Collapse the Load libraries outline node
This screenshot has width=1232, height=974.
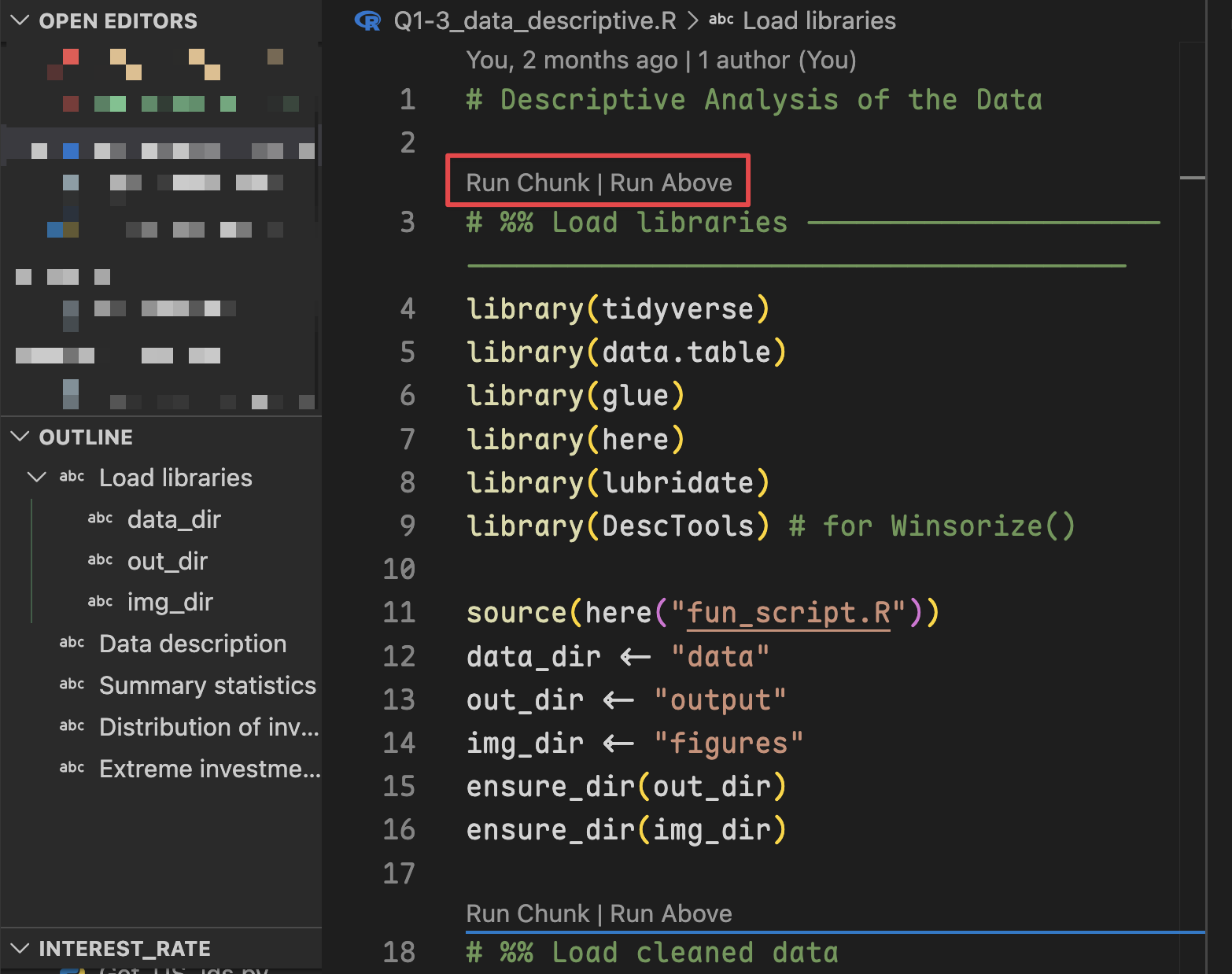37,477
